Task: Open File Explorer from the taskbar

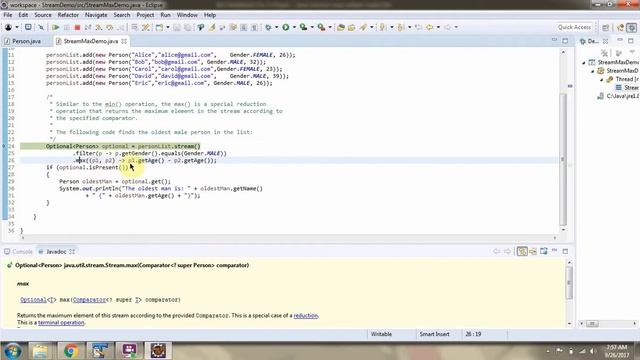Action: (x=40, y=350)
